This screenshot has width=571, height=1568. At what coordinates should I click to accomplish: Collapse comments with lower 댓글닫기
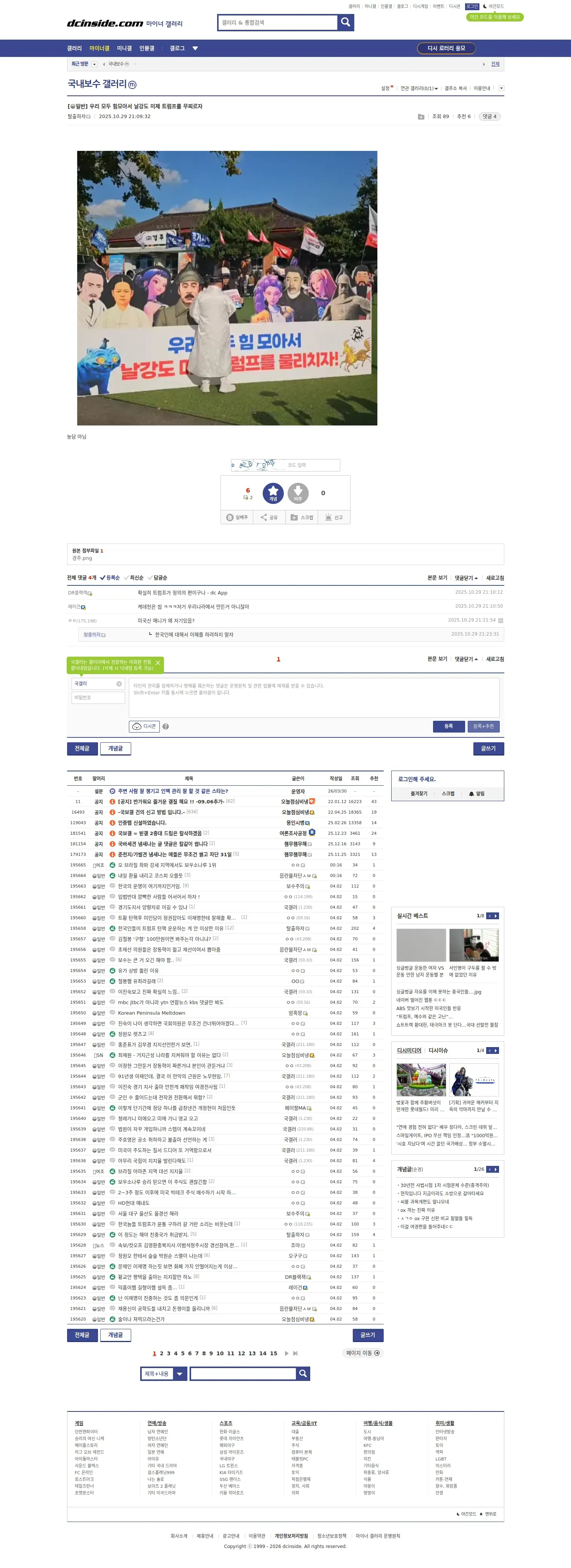[x=466, y=659]
